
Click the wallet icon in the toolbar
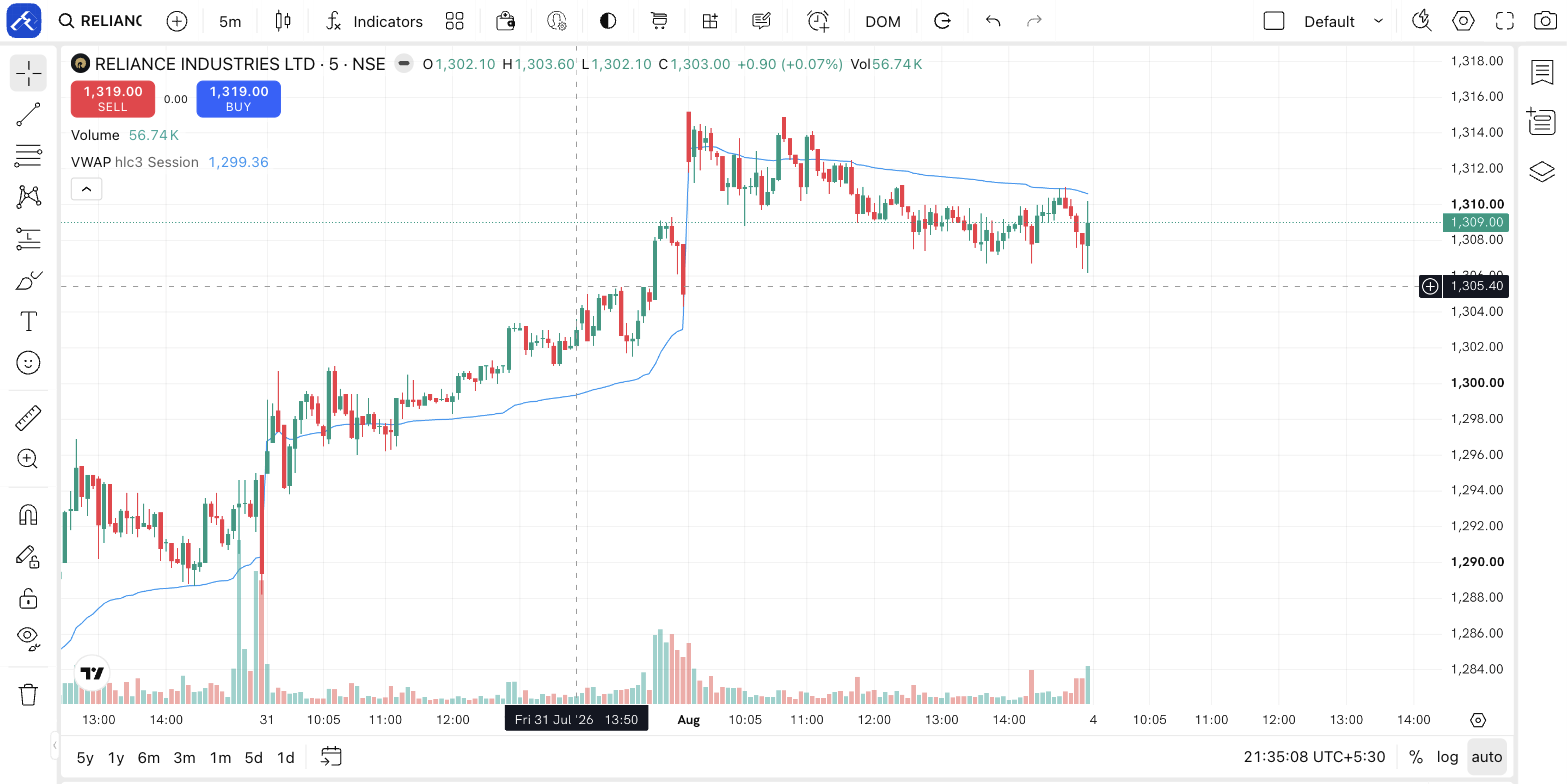click(x=506, y=21)
